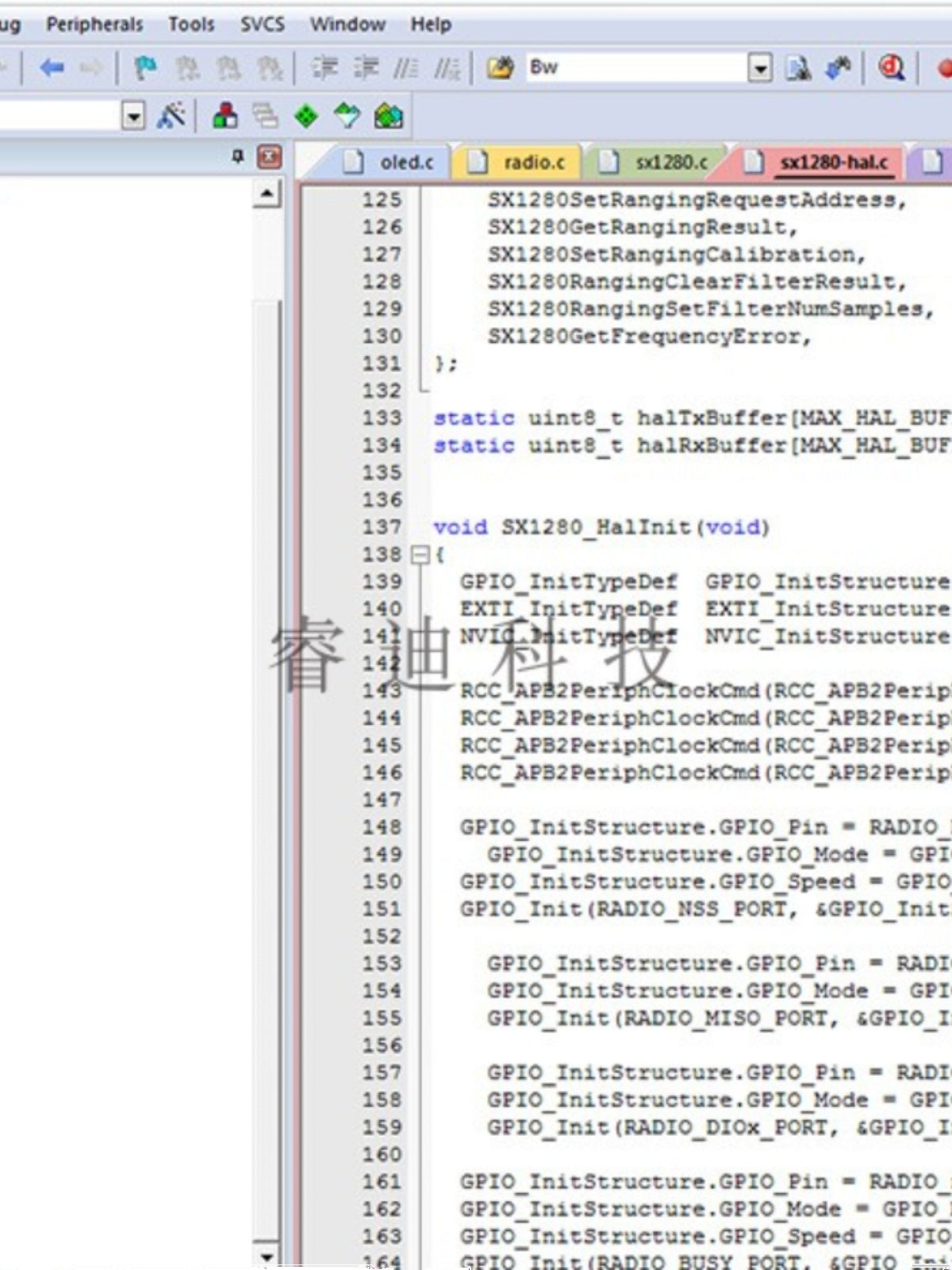This screenshot has height=1270, width=952.
Task: Open File Extensions, Books and Environment
Action: [225, 117]
